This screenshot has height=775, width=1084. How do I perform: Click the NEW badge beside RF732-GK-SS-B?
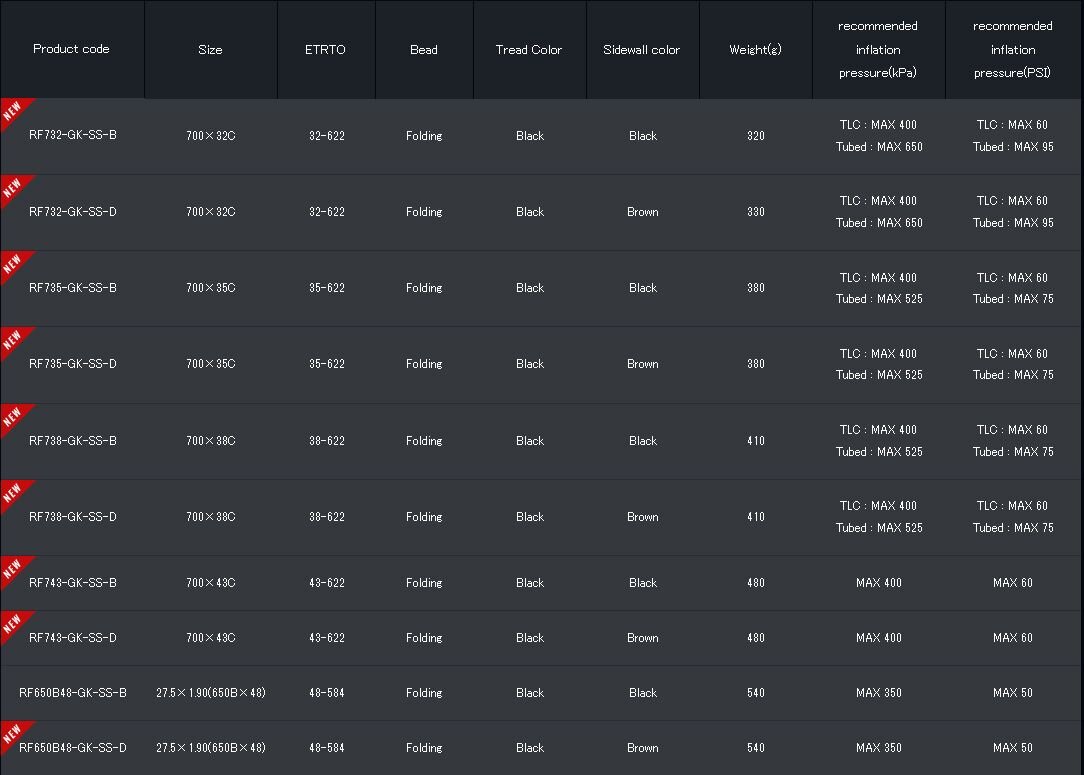click(13, 112)
